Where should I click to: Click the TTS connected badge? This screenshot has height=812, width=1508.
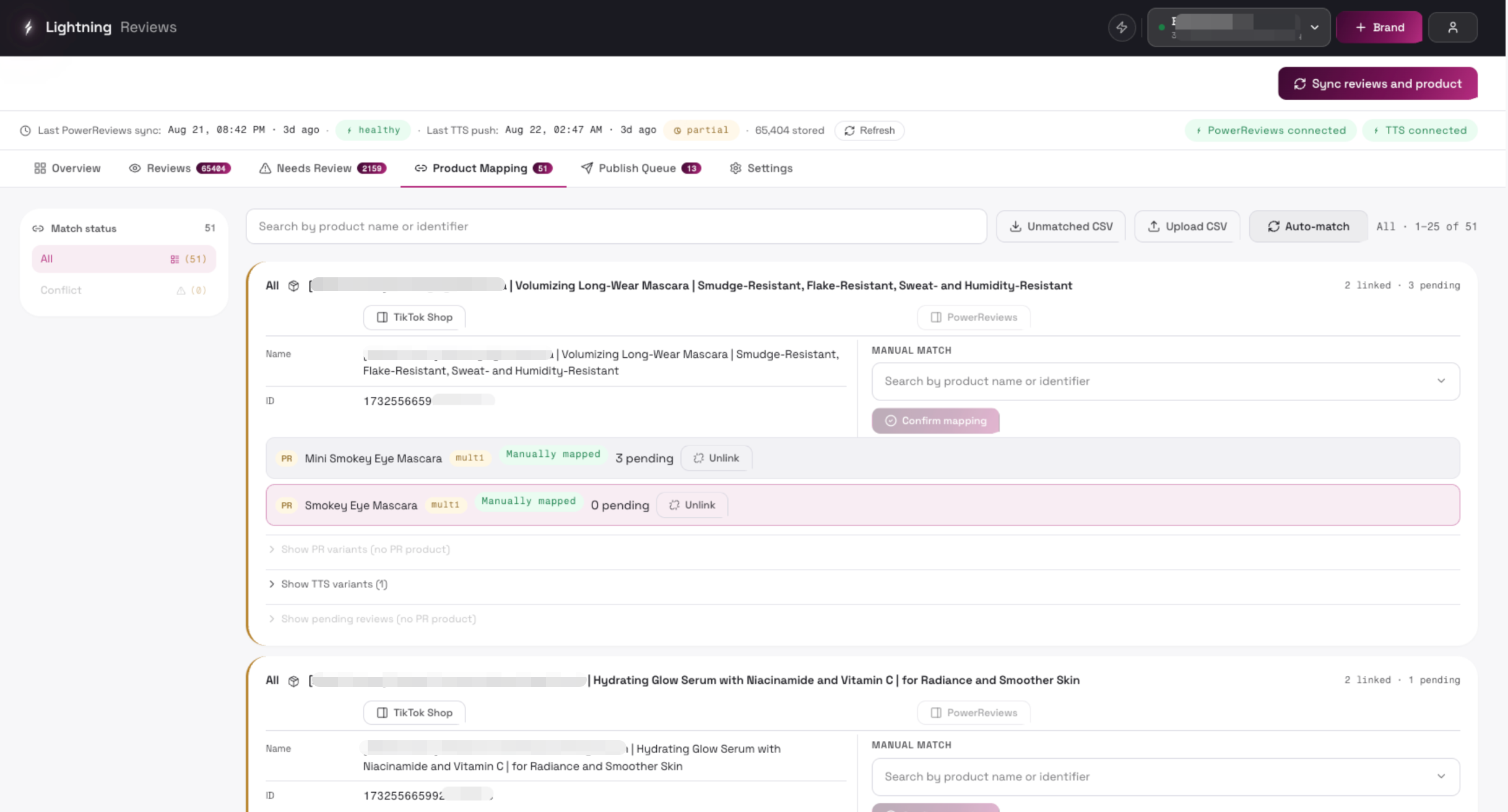click(1420, 131)
